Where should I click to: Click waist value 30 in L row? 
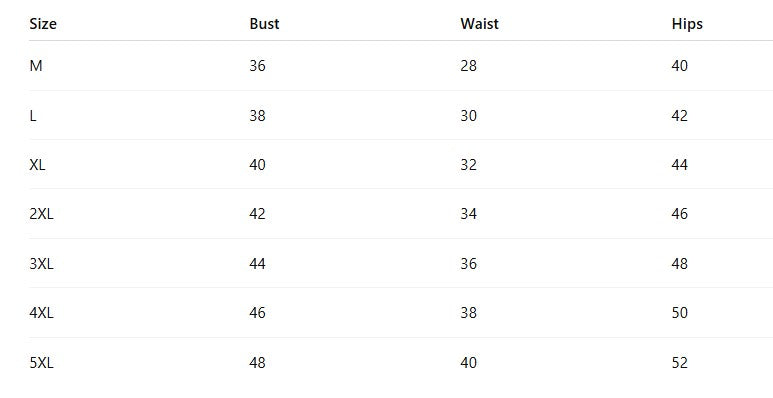point(468,116)
